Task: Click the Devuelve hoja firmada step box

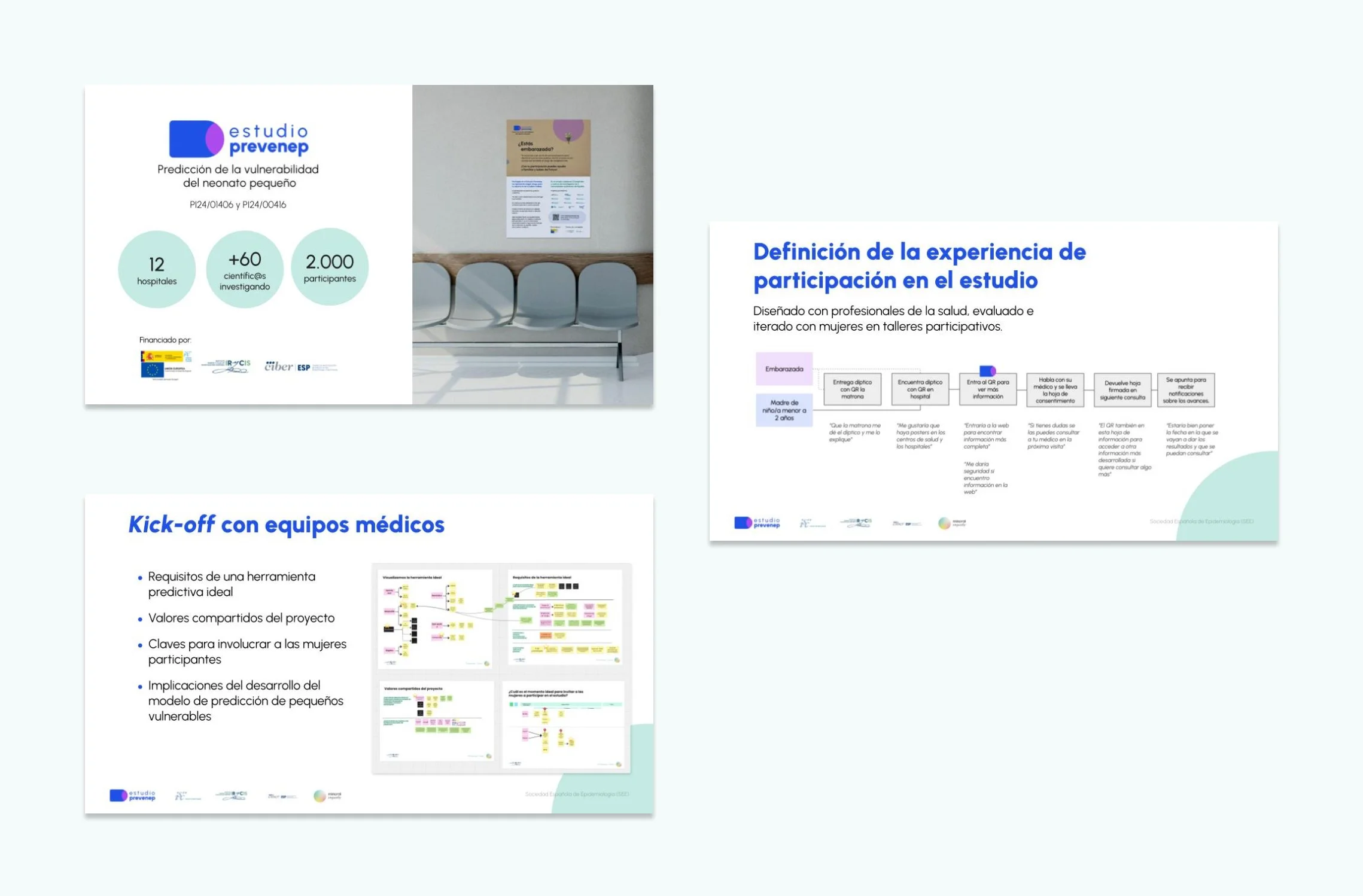Action: pyautogui.click(x=1122, y=390)
